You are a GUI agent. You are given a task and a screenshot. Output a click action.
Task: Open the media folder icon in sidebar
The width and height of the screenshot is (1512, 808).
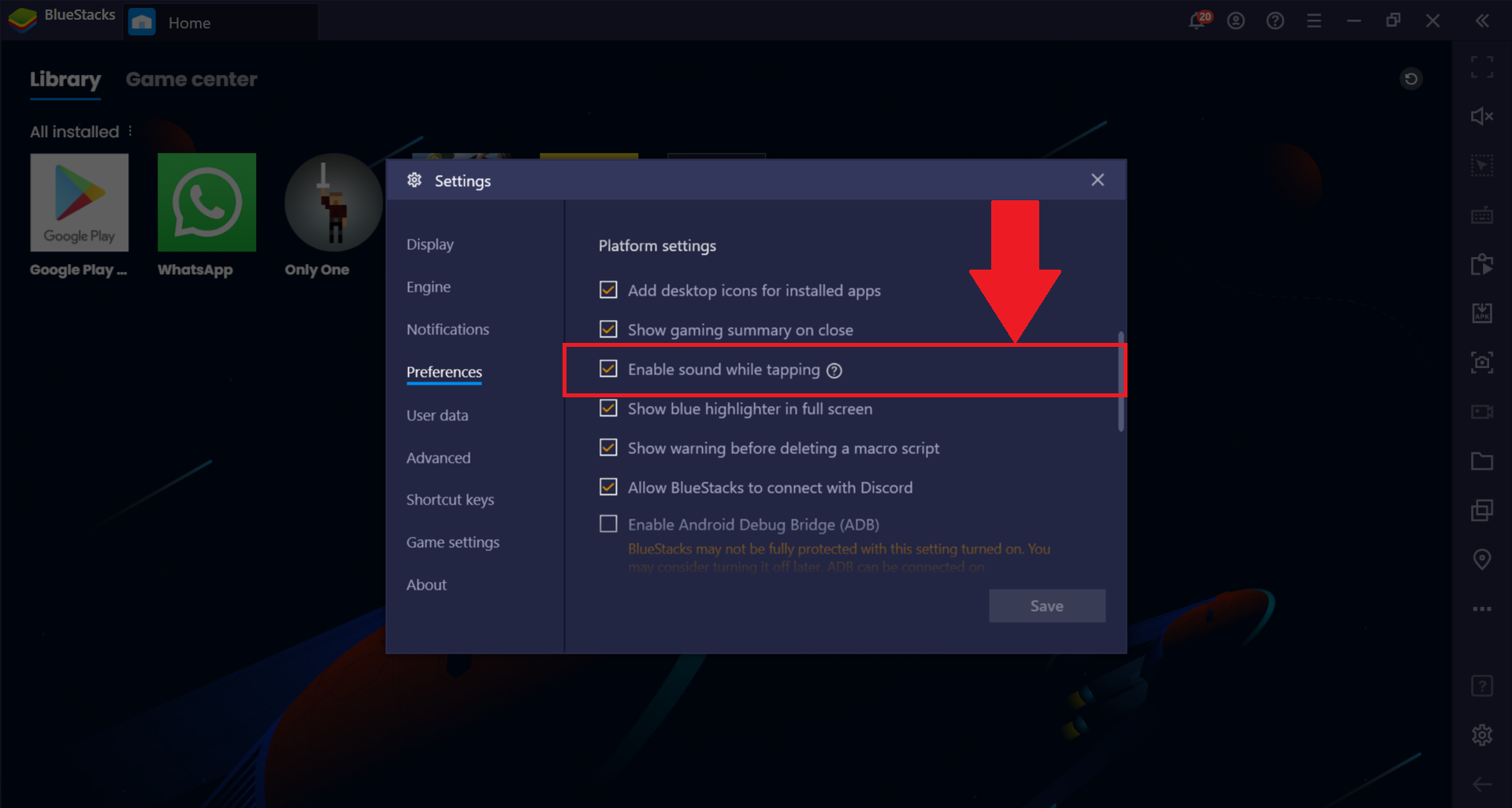click(x=1482, y=461)
